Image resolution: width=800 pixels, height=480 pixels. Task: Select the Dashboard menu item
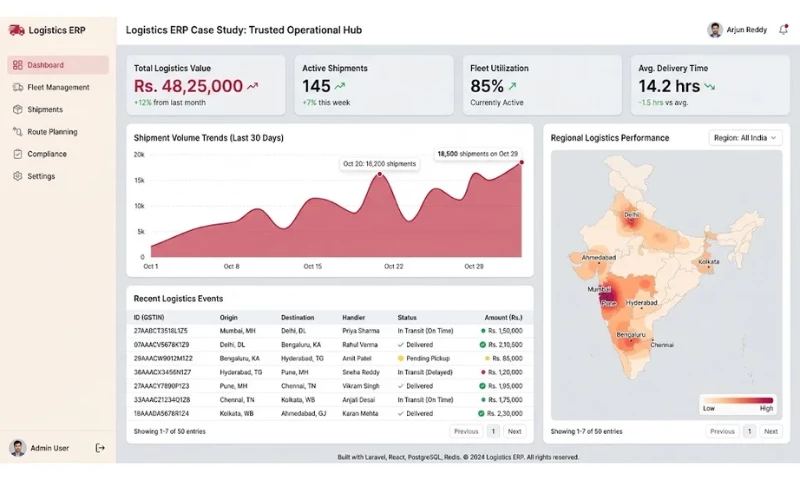(x=58, y=65)
